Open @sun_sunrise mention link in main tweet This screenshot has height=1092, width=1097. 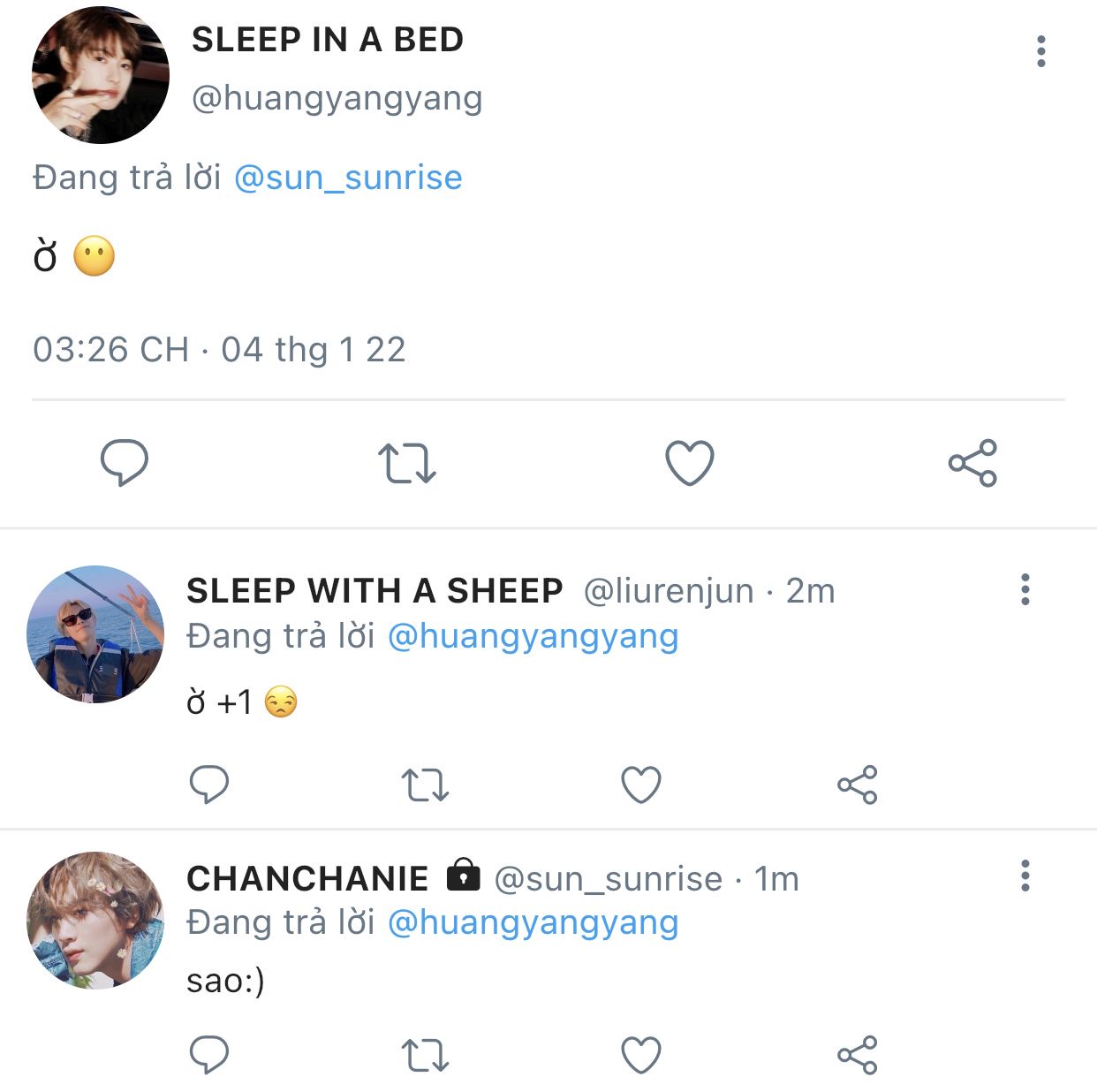point(348,178)
